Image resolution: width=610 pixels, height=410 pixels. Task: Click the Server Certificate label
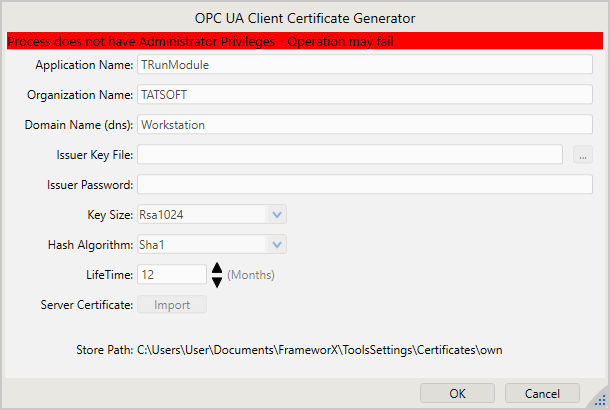(x=87, y=304)
